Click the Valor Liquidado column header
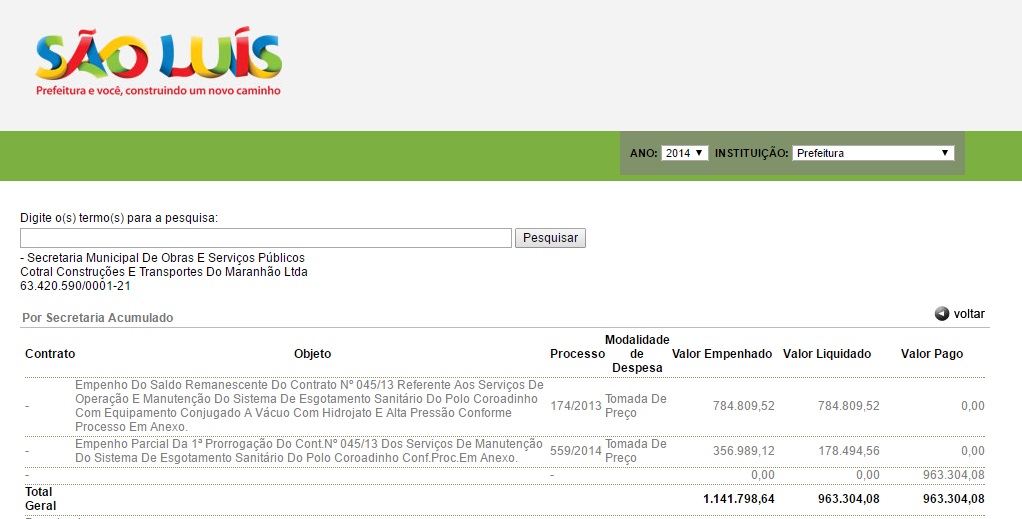Viewport: 1022px width, 519px height. click(x=827, y=354)
